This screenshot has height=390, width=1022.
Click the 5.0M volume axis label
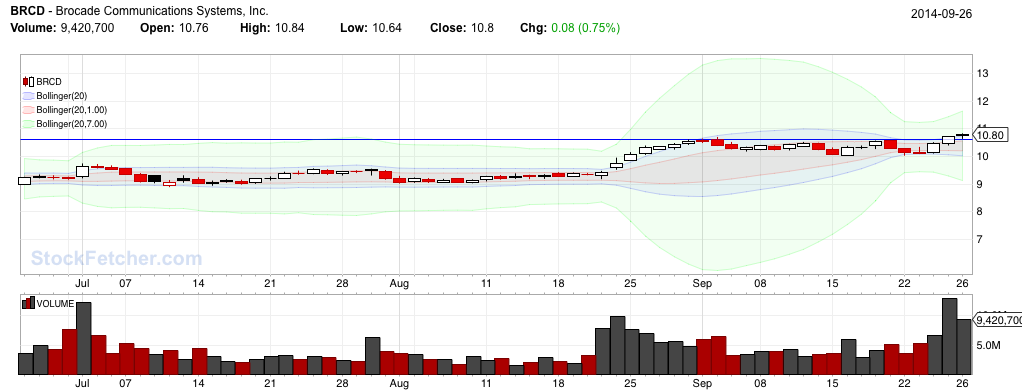click(987, 345)
